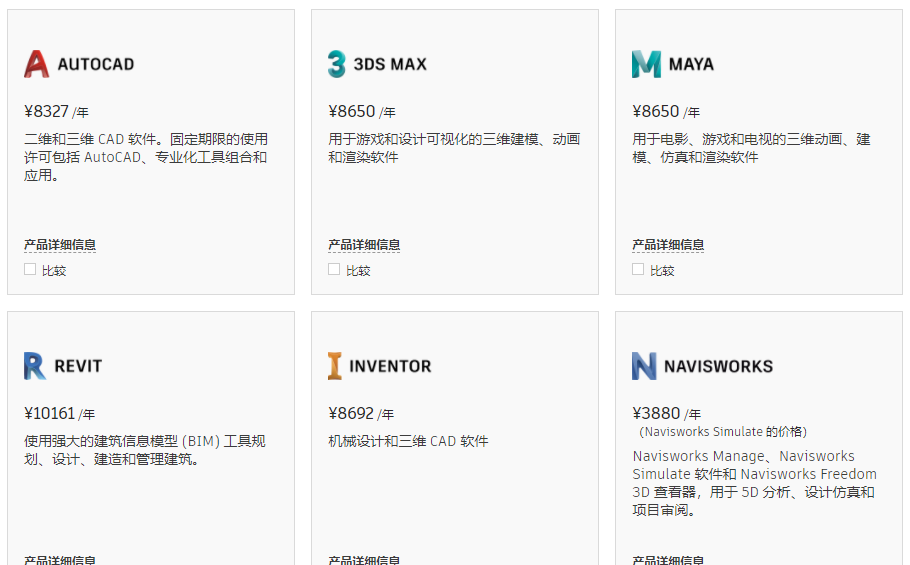The width and height of the screenshot is (910, 565).
Task: Click the Revit description about 建筑信息模型 (BIM)
Action: point(145,450)
